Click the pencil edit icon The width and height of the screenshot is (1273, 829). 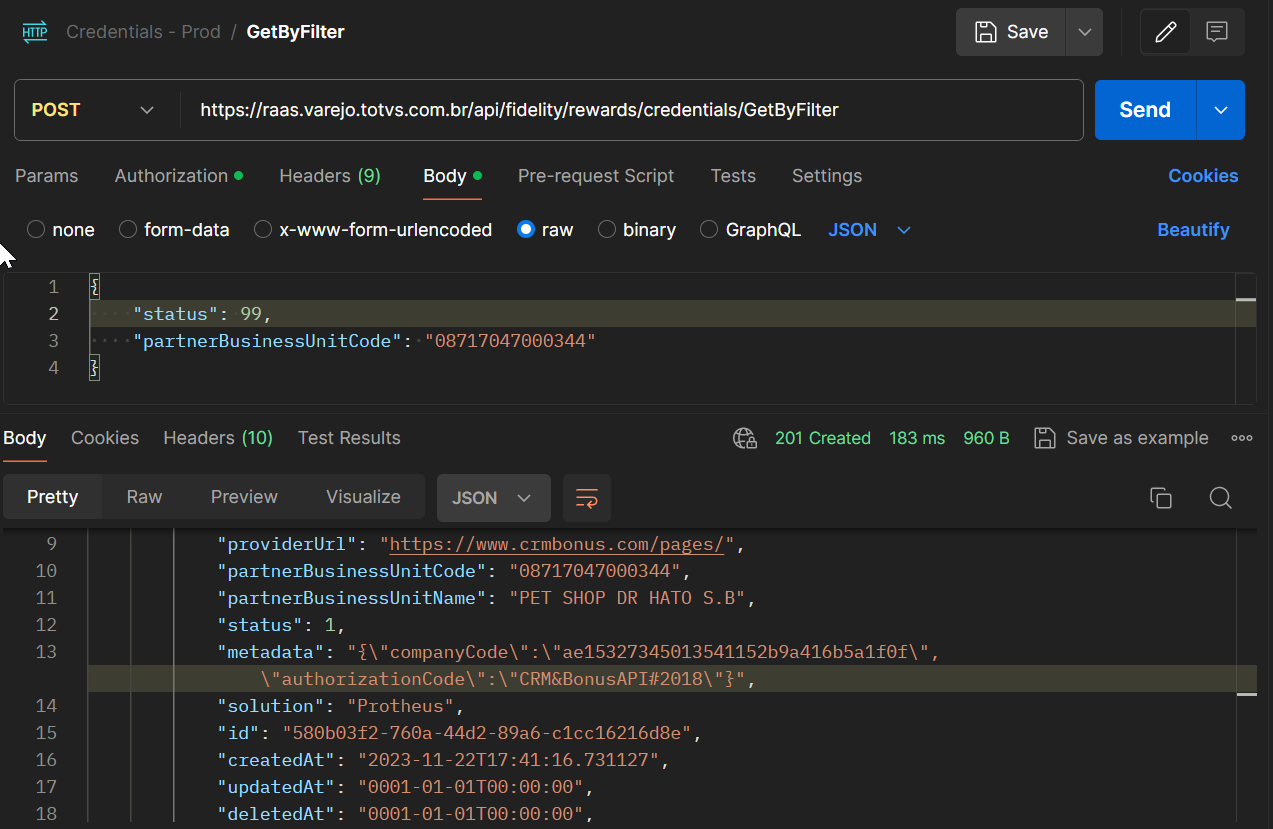1165,32
